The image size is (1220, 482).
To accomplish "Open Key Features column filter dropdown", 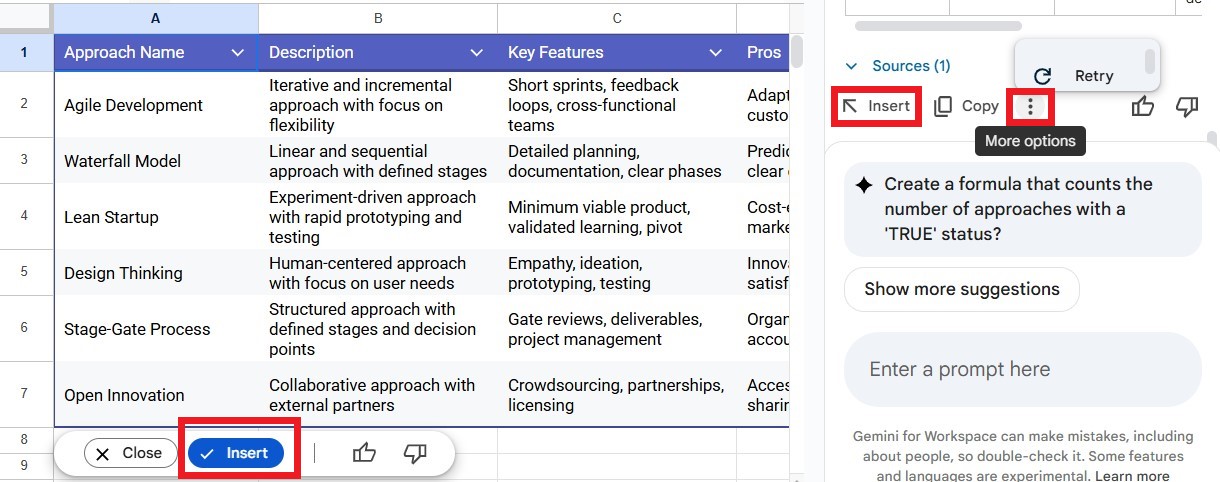I will (x=715, y=53).
